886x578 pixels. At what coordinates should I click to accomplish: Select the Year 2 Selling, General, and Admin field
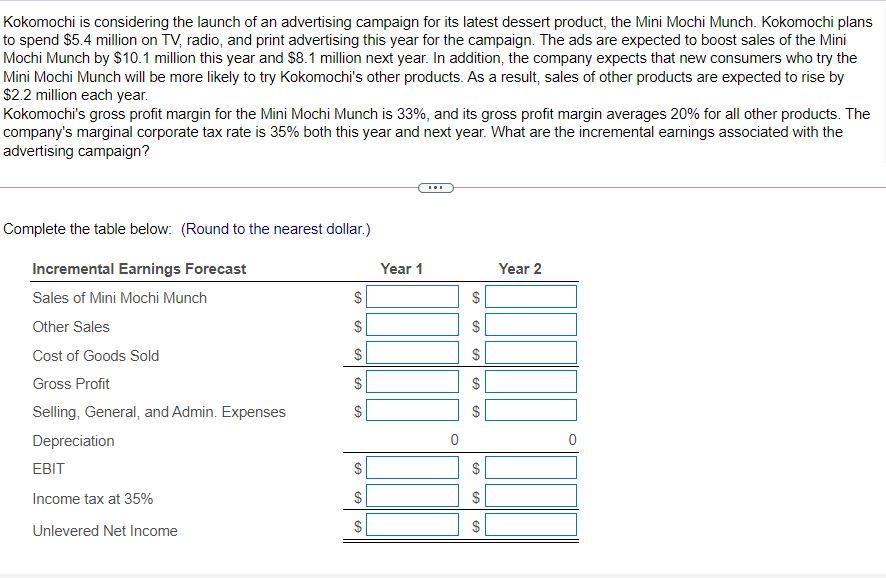pos(531,410)
